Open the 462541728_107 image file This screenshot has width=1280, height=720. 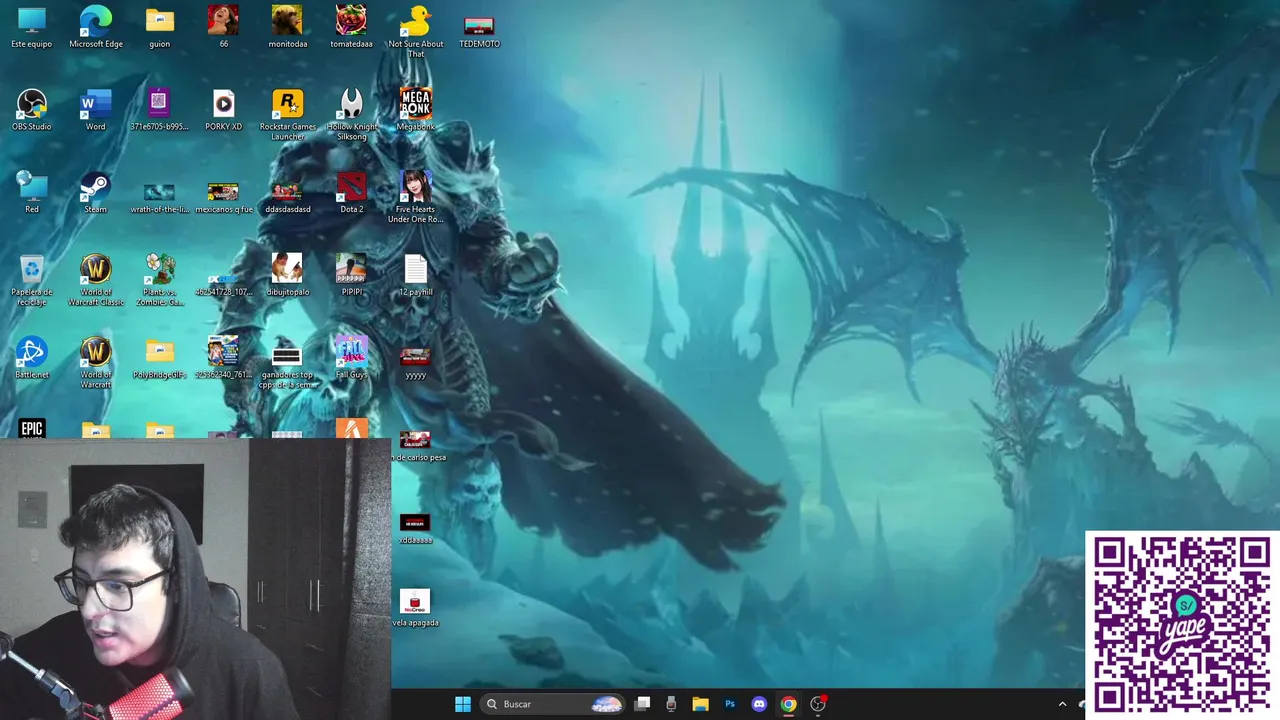click(223, 284)
